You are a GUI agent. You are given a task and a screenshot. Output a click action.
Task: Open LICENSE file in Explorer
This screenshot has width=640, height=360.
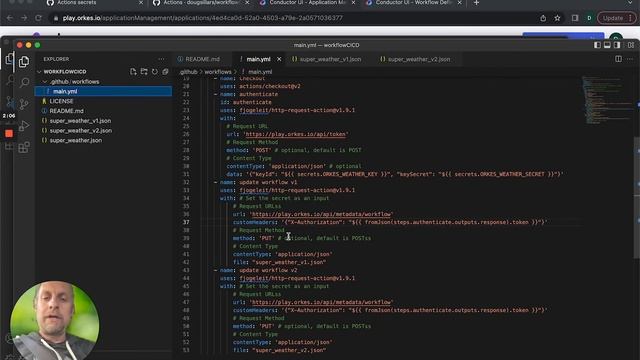[x=103, y=101]
